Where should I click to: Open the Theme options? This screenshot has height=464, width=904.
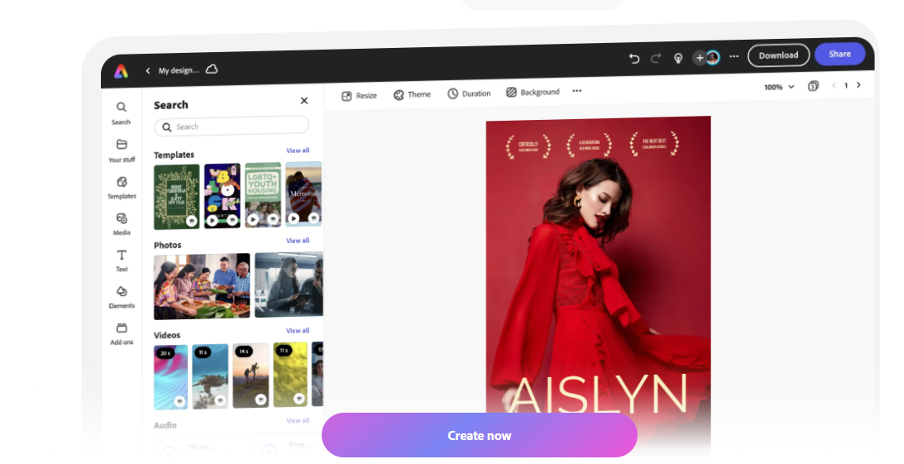coord(412,95)
